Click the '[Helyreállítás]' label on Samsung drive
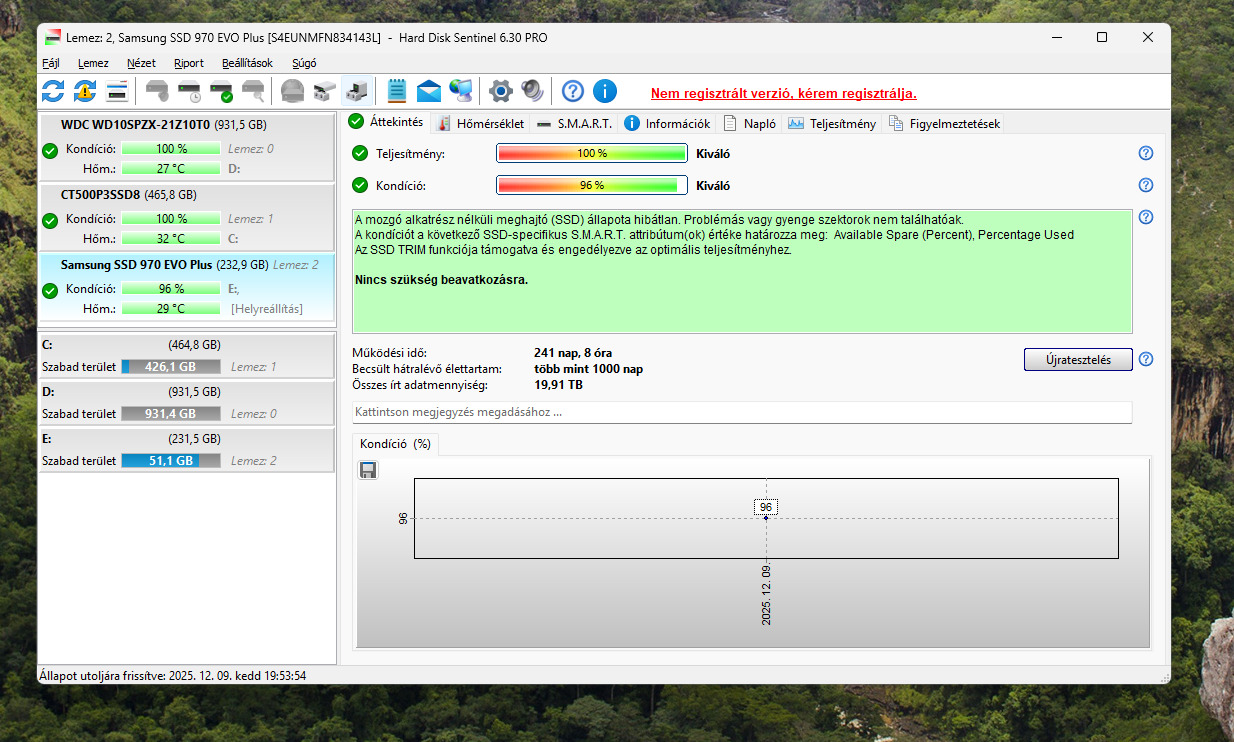Image resolution: width=1234 pixels, height=742 pixels. [x=267, y=309]
